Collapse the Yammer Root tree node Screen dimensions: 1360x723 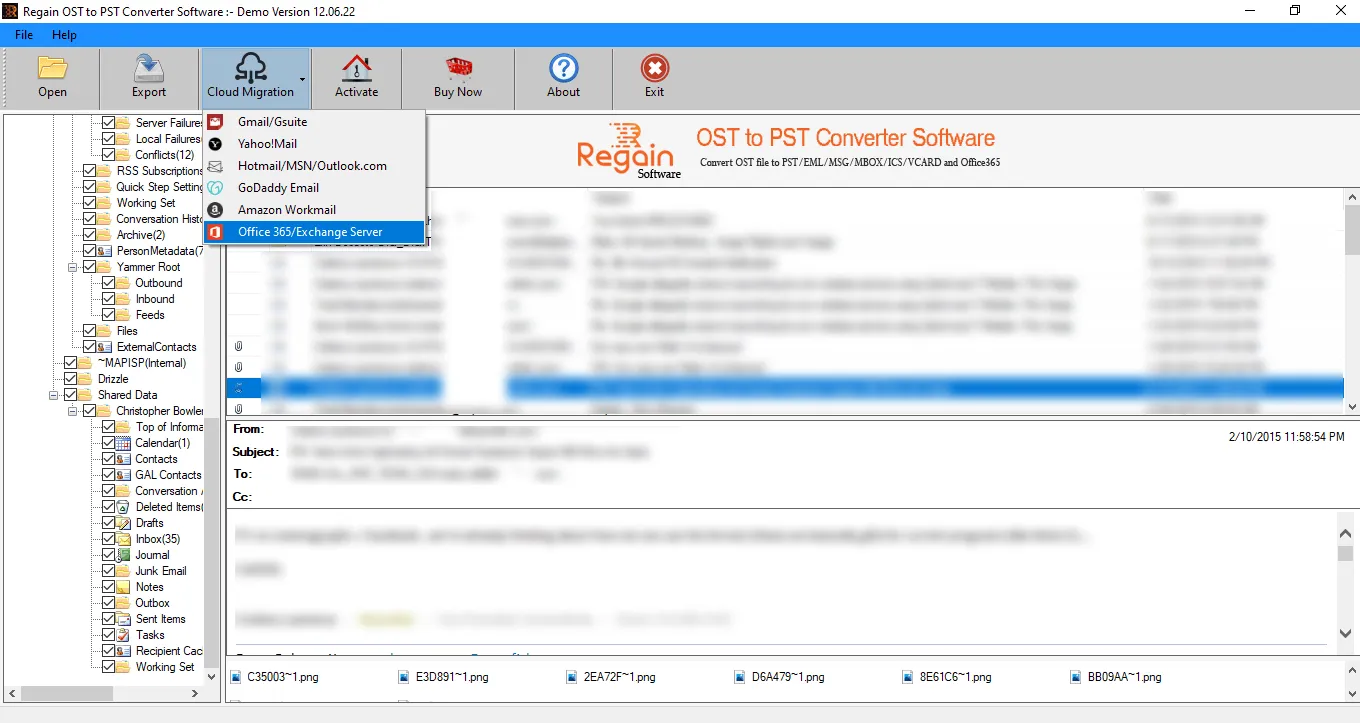coord(73,267)
